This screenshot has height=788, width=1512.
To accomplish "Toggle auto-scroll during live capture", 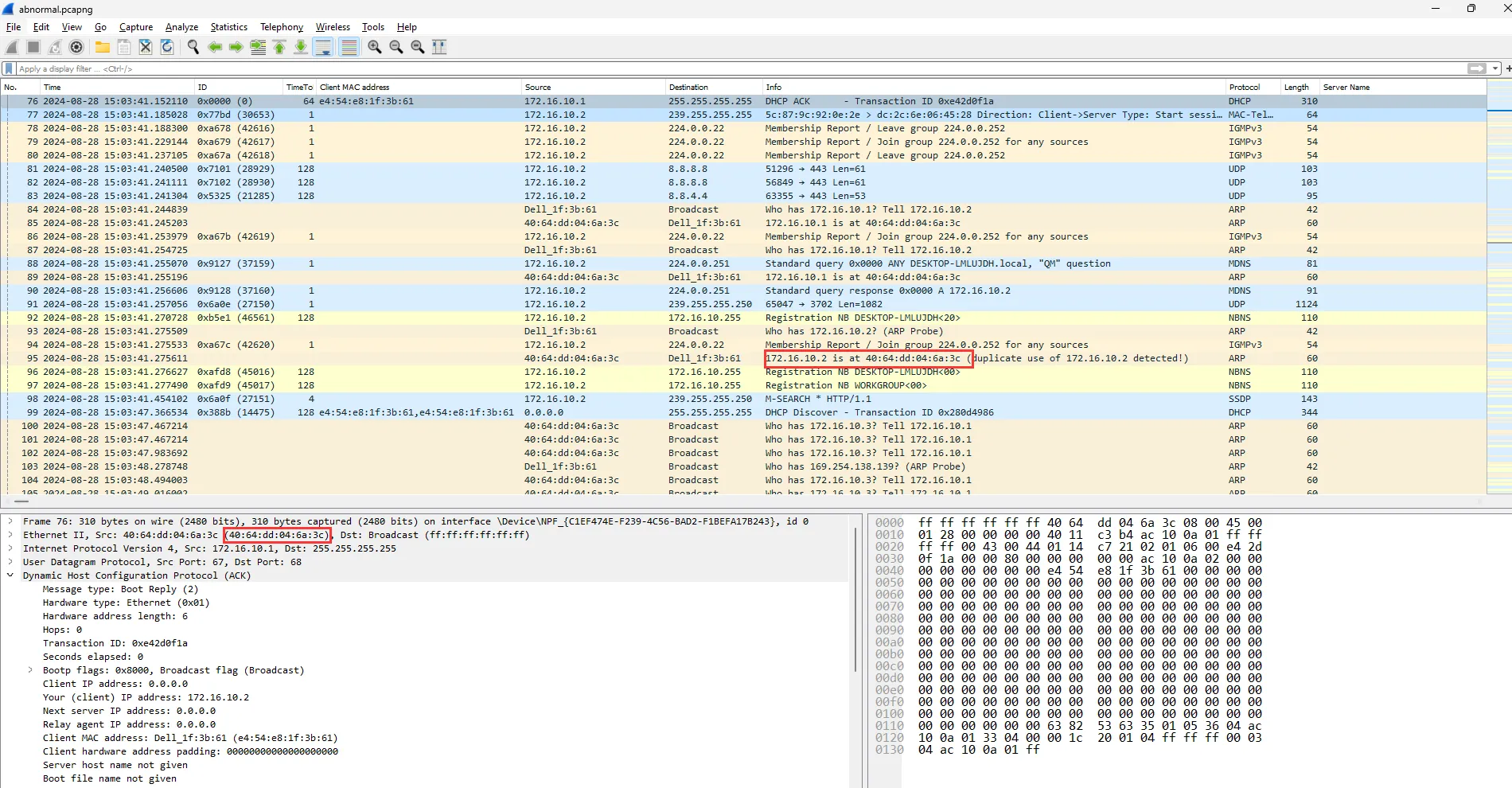I will coord(323,48).
